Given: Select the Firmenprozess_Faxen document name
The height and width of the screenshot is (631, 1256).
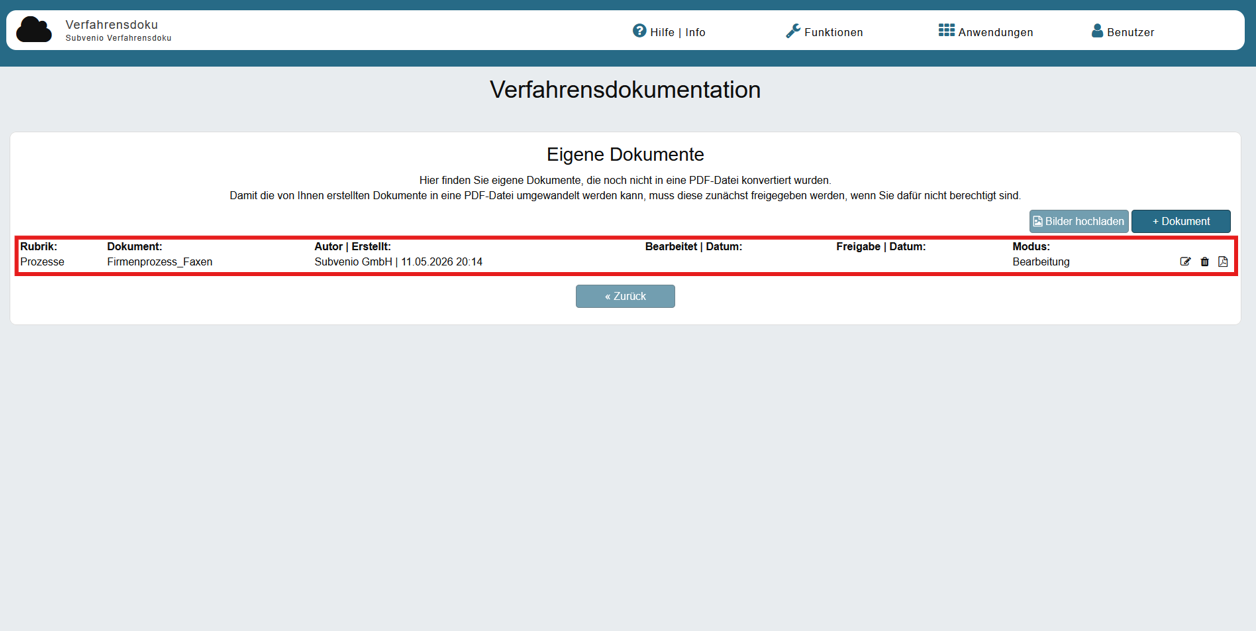Looking at the screenshot, I should pos(160,262).
